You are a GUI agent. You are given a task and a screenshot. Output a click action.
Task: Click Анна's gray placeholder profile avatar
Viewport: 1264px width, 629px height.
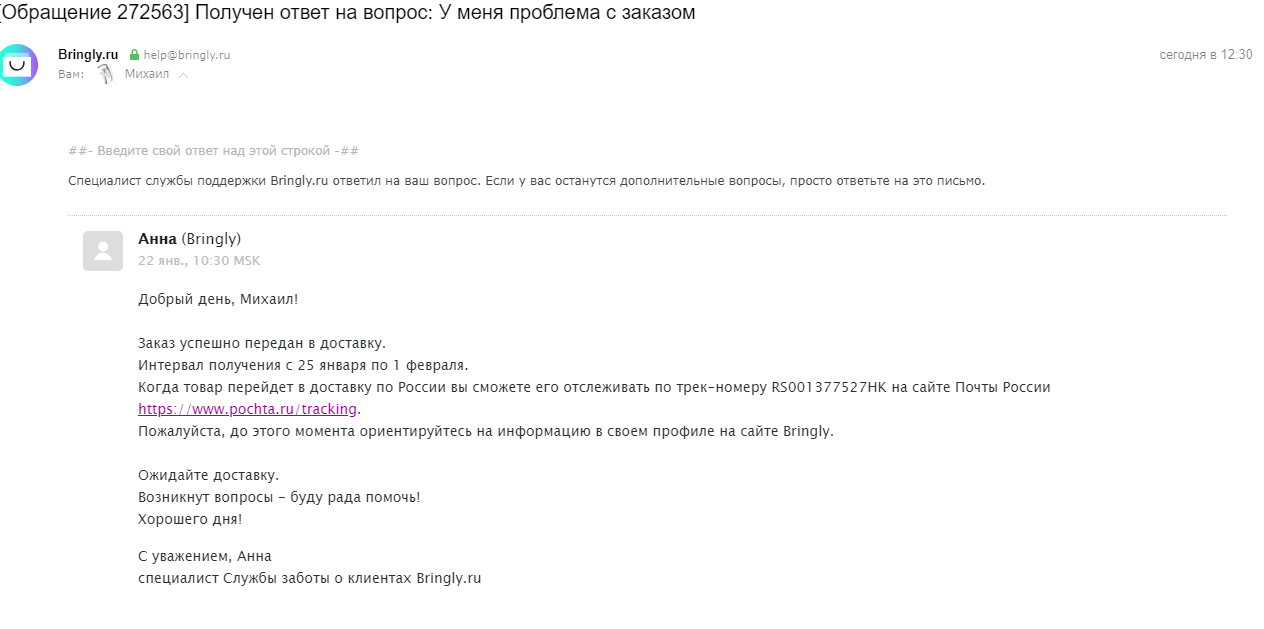pyautogui.click(x=103, y=251)
